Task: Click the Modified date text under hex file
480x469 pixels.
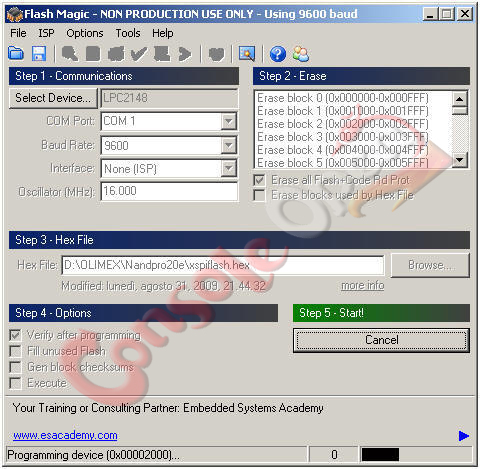Action: [x=164, y=286]
